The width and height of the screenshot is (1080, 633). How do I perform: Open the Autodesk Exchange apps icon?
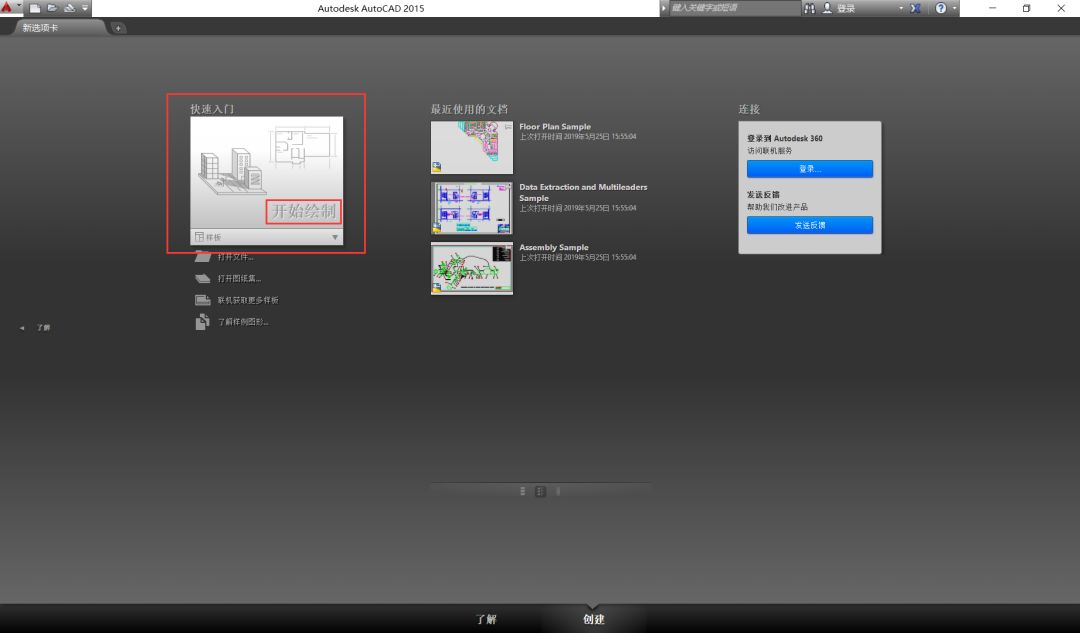coord(915,8)
